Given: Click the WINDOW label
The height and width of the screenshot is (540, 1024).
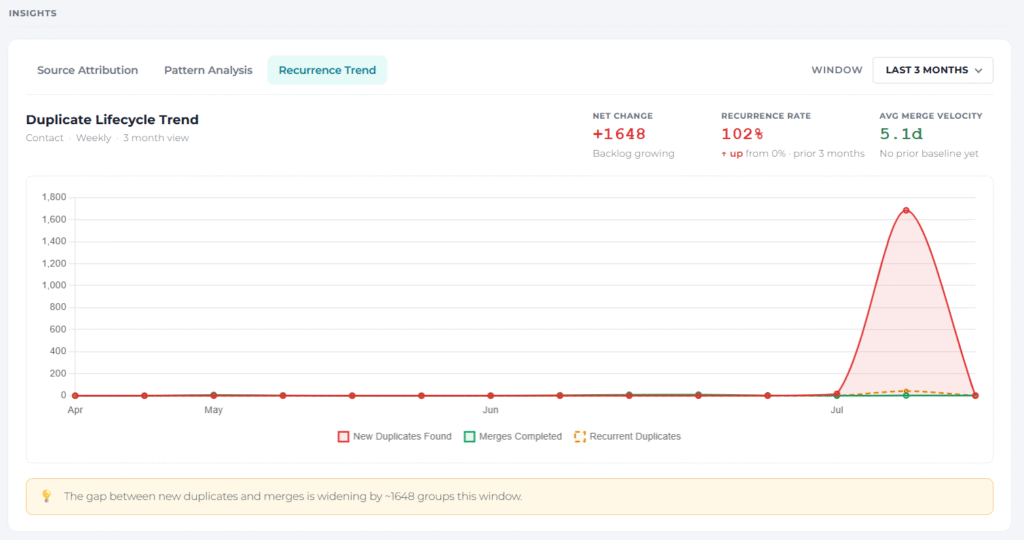Looking at the screenshot, I should coord(837,70).
